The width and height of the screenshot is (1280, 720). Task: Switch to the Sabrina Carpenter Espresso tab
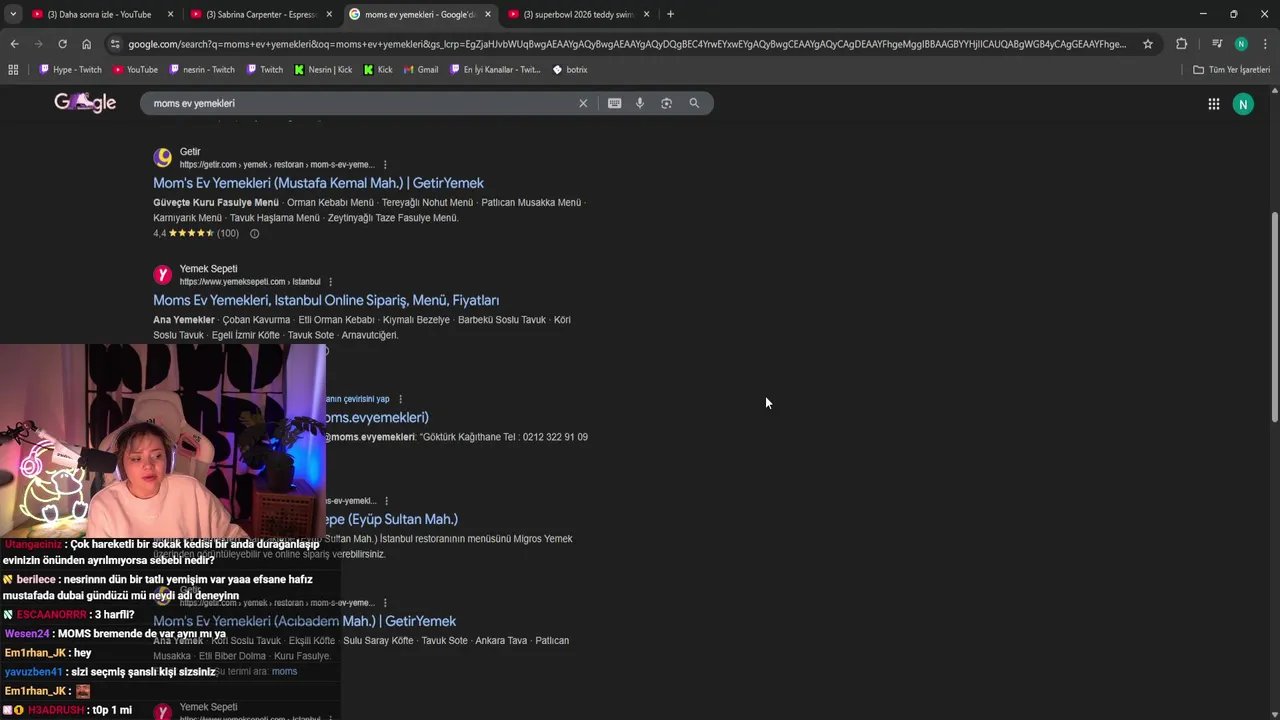click(260, 14)
